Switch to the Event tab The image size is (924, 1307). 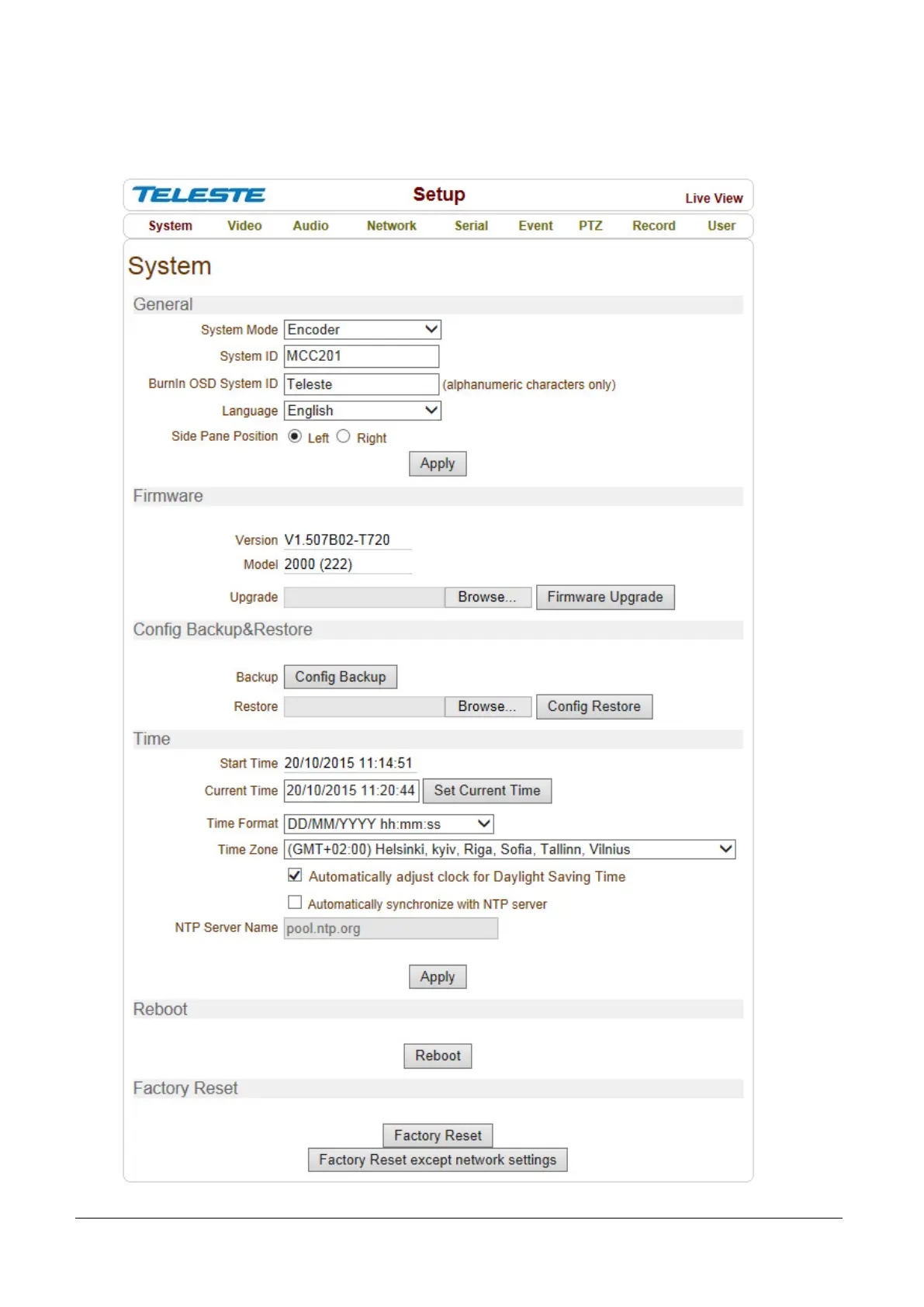tap(535, 226)
